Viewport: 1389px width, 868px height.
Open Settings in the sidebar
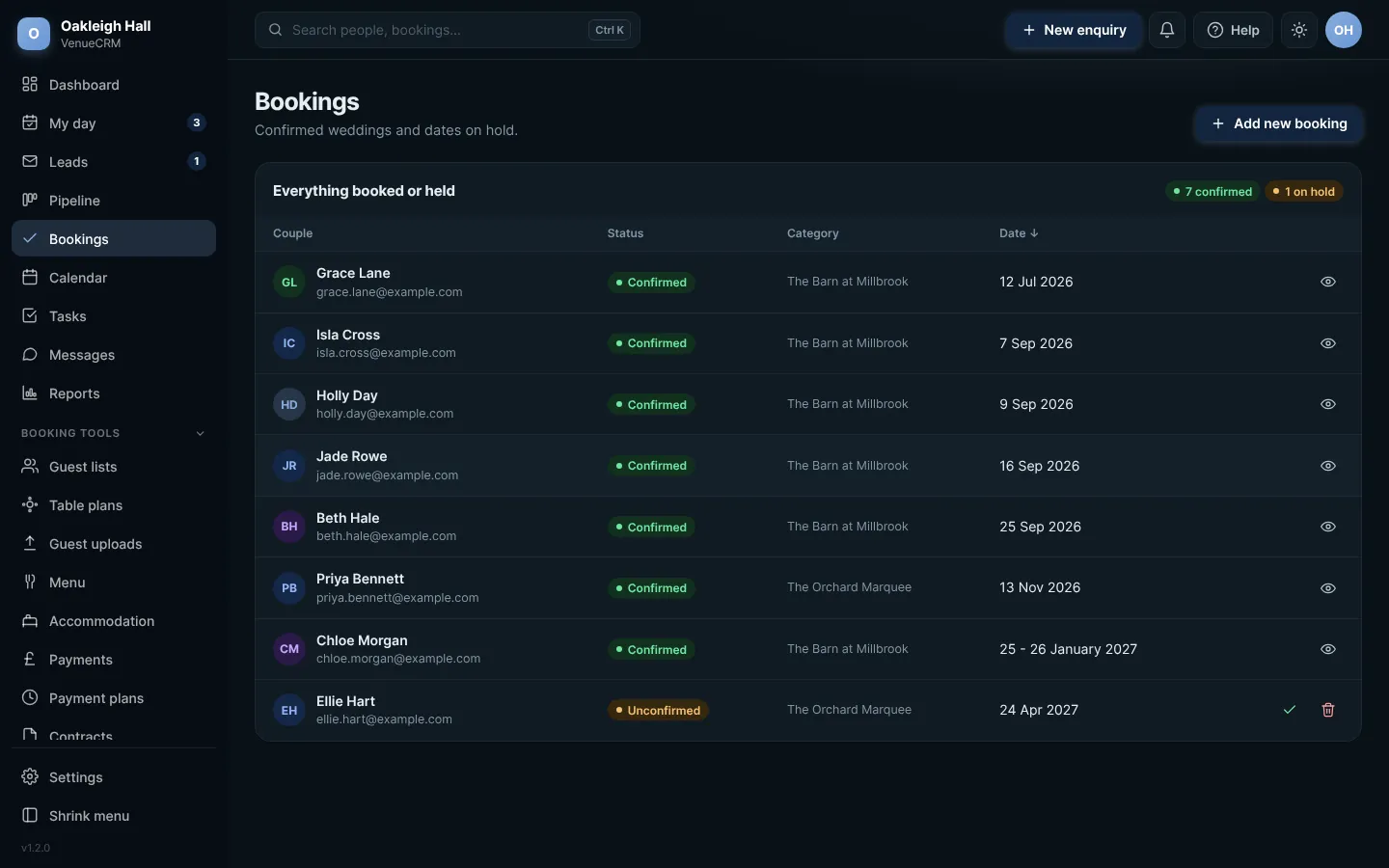point(114,777)
